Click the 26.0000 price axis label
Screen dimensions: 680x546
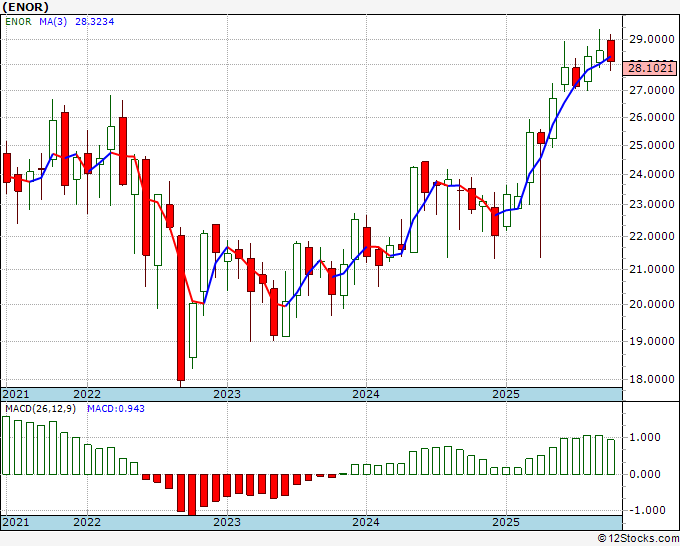pos(652,117)
